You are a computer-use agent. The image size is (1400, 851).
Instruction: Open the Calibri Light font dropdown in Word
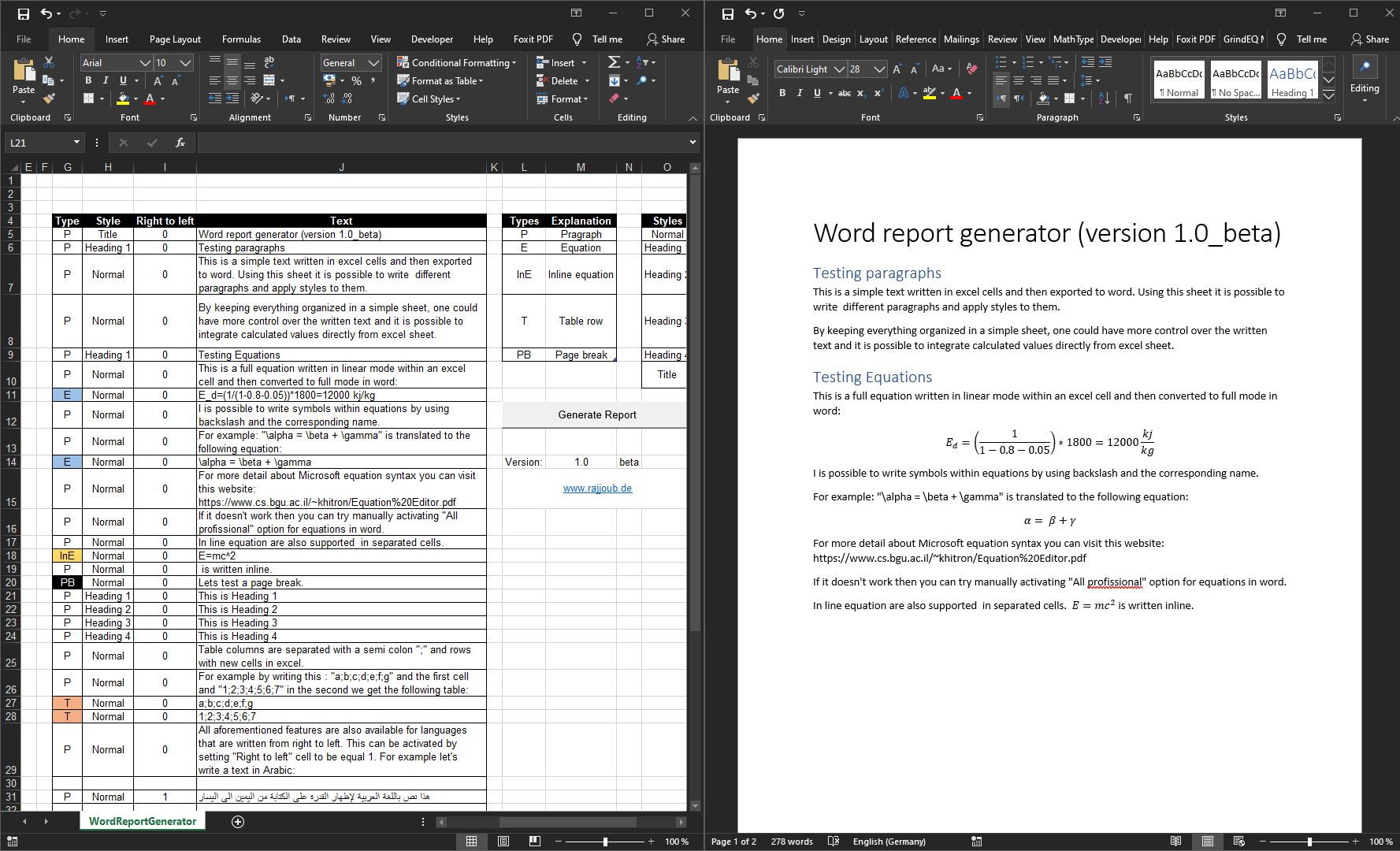(x=837, y=69)
